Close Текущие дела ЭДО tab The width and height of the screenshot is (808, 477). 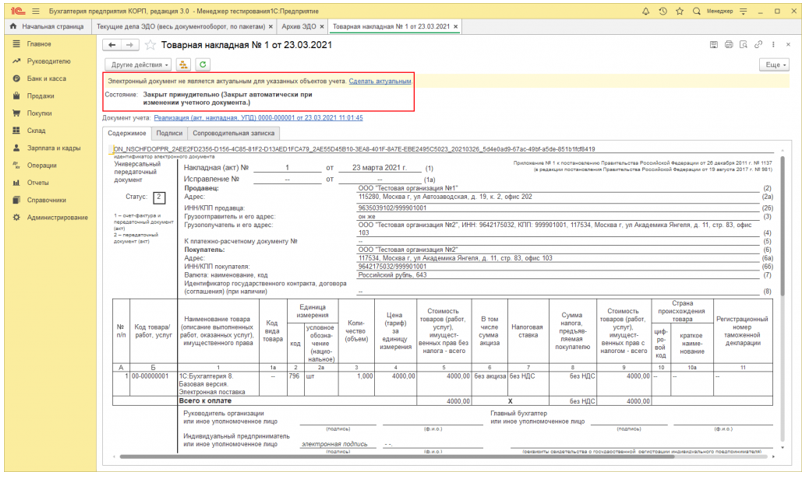[x=271, y=26]
